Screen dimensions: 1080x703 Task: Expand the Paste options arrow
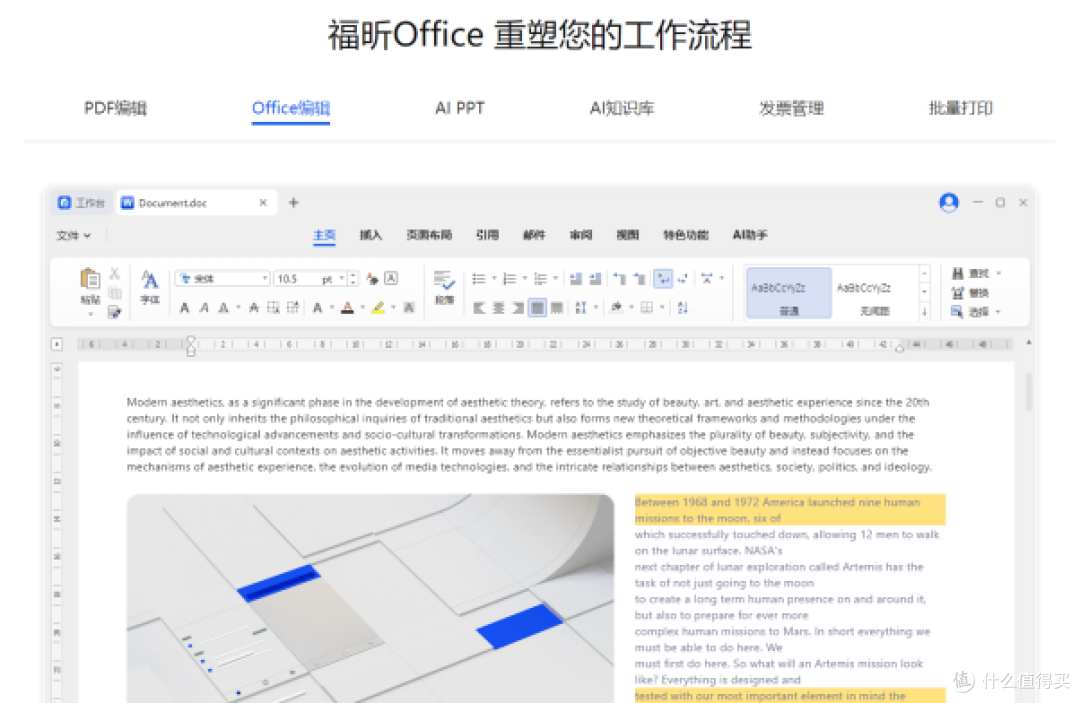coord(90,315)
